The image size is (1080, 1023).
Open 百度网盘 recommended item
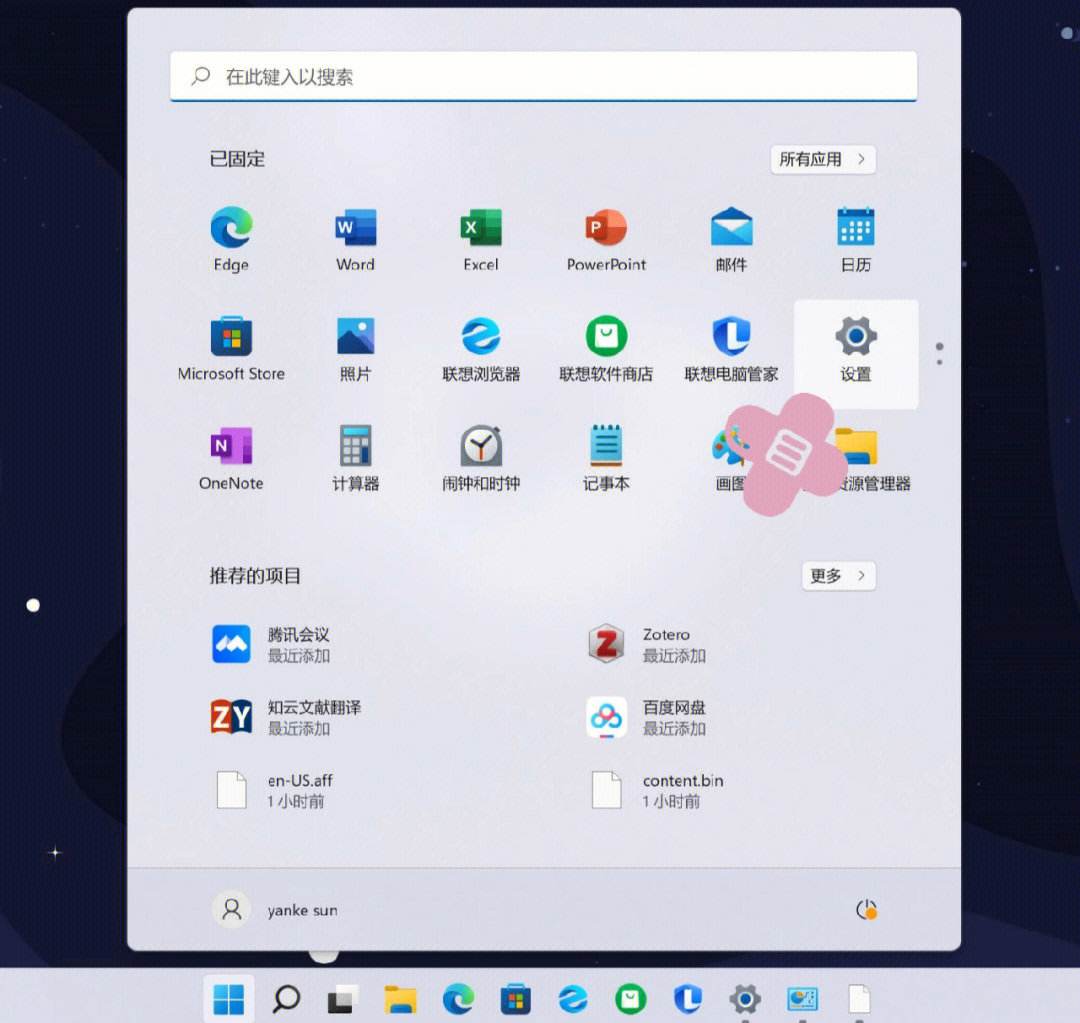coord(647,717)
